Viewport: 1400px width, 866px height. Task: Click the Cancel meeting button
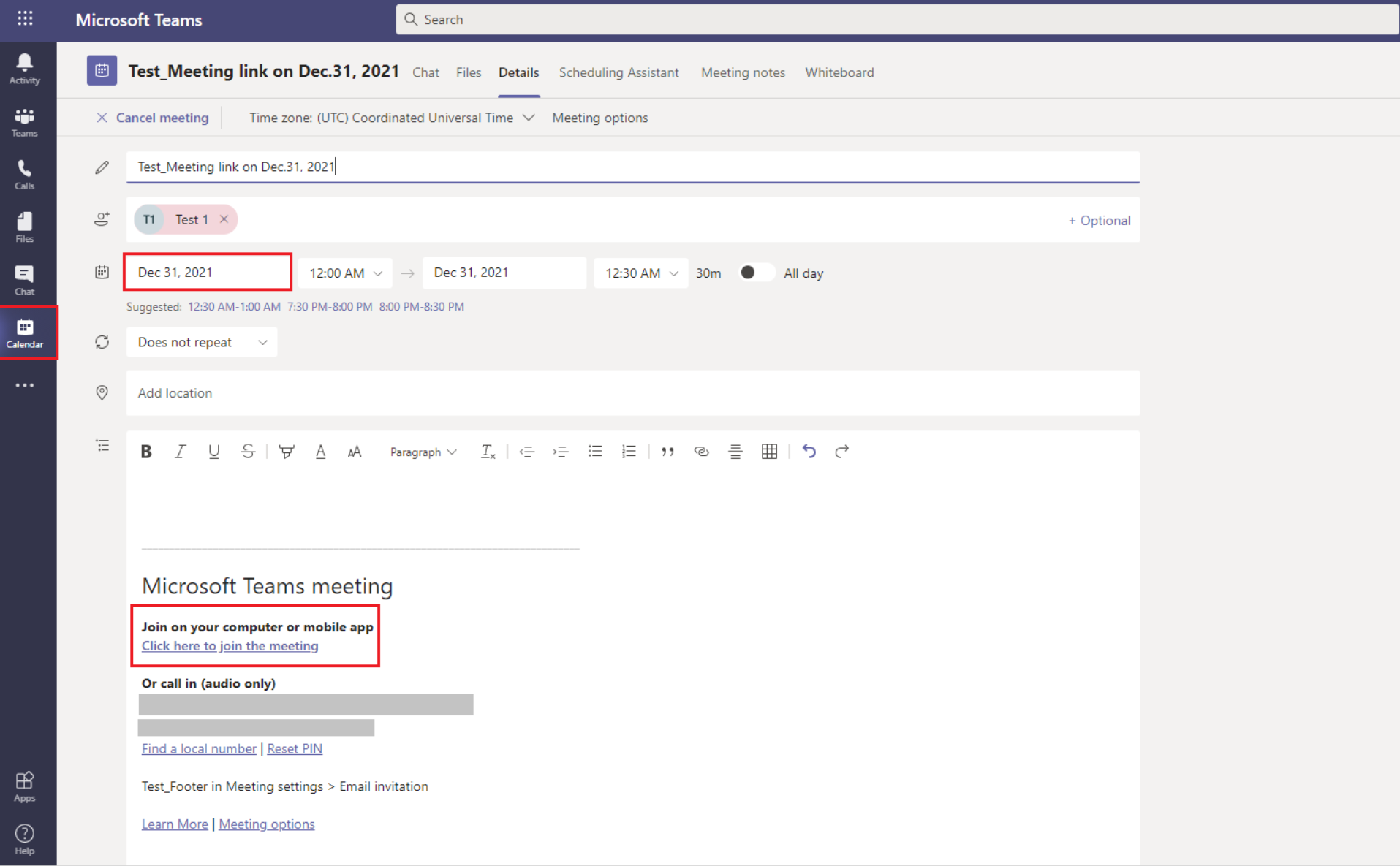pos(153,118)
